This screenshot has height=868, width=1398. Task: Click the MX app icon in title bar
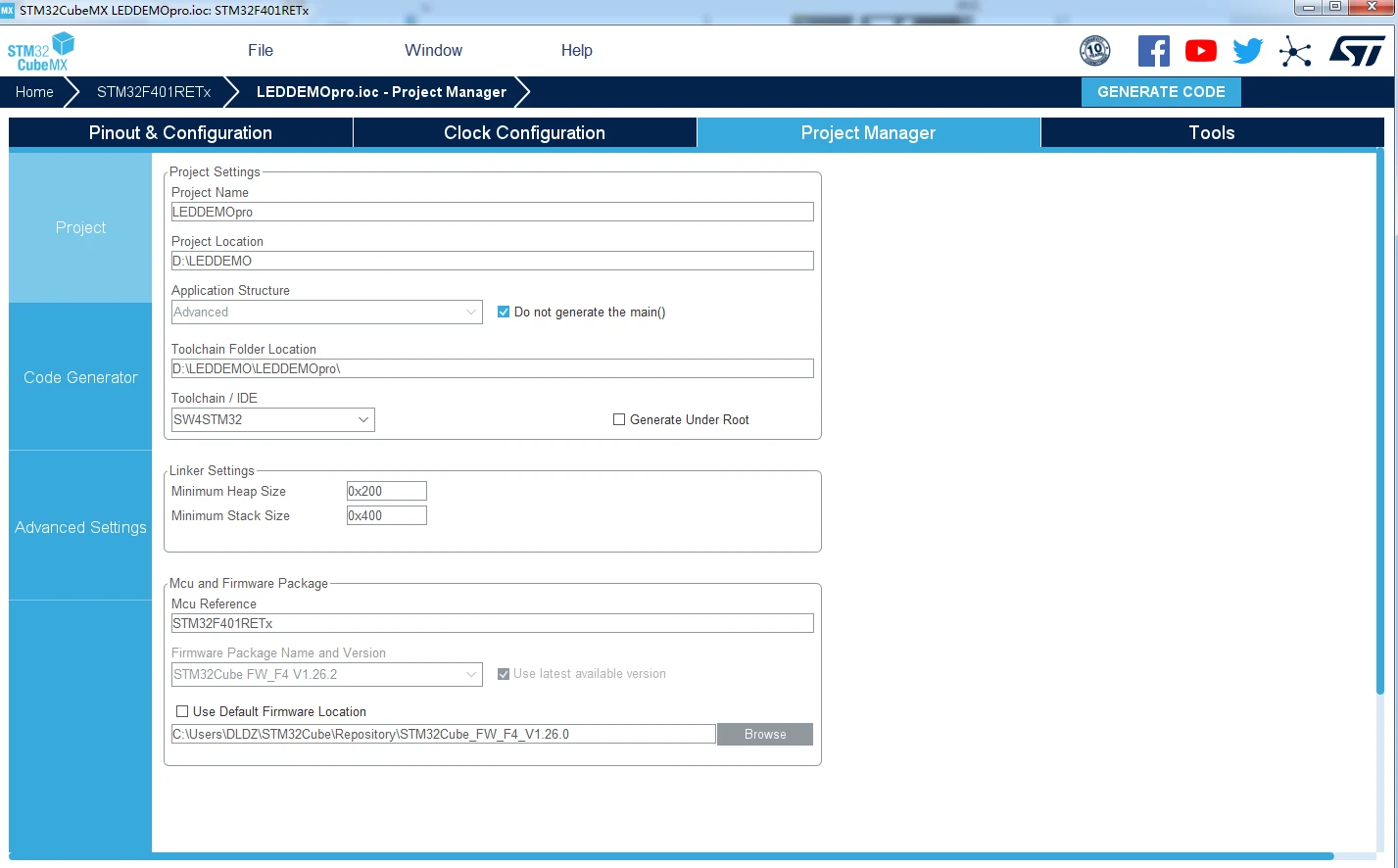pos(8,9)
